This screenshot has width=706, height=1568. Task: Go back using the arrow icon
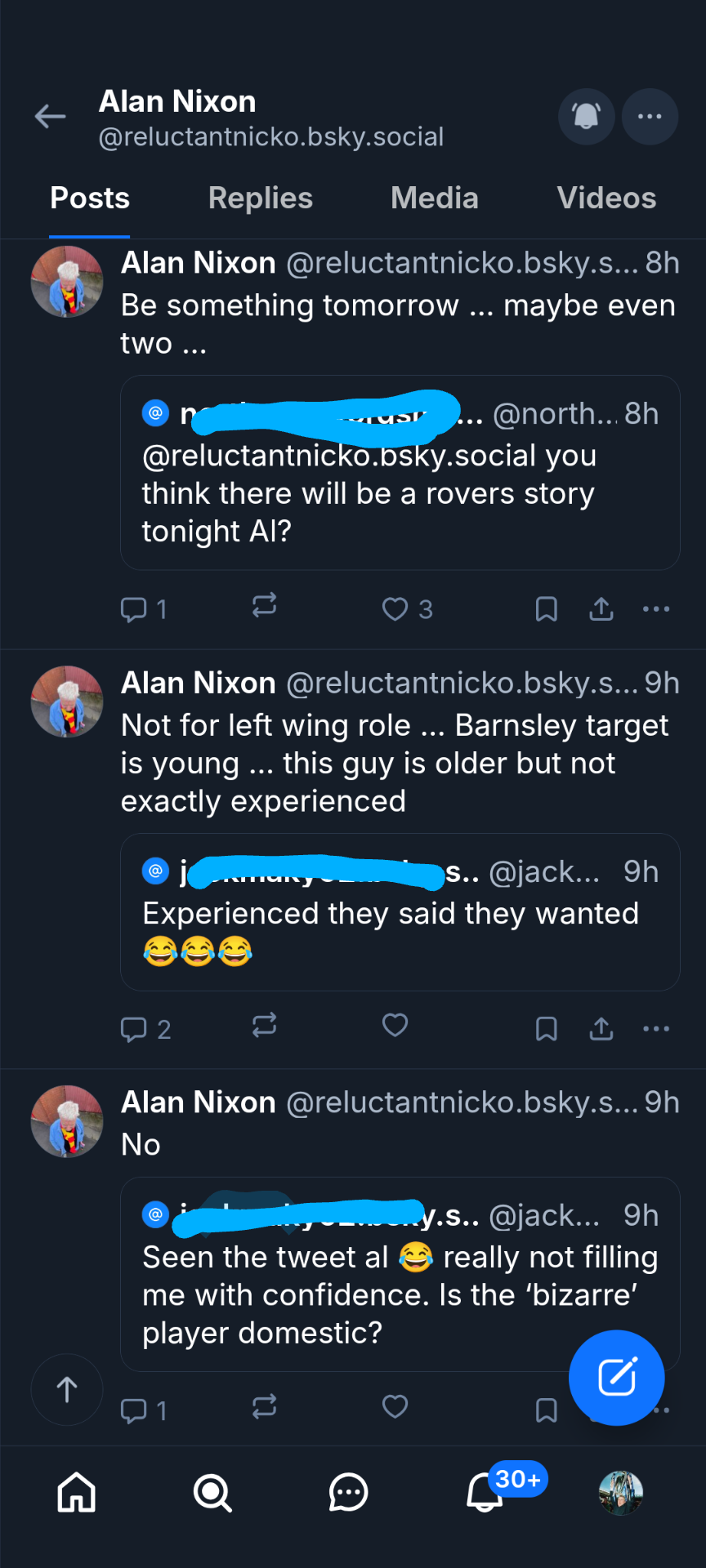[50, 117]
